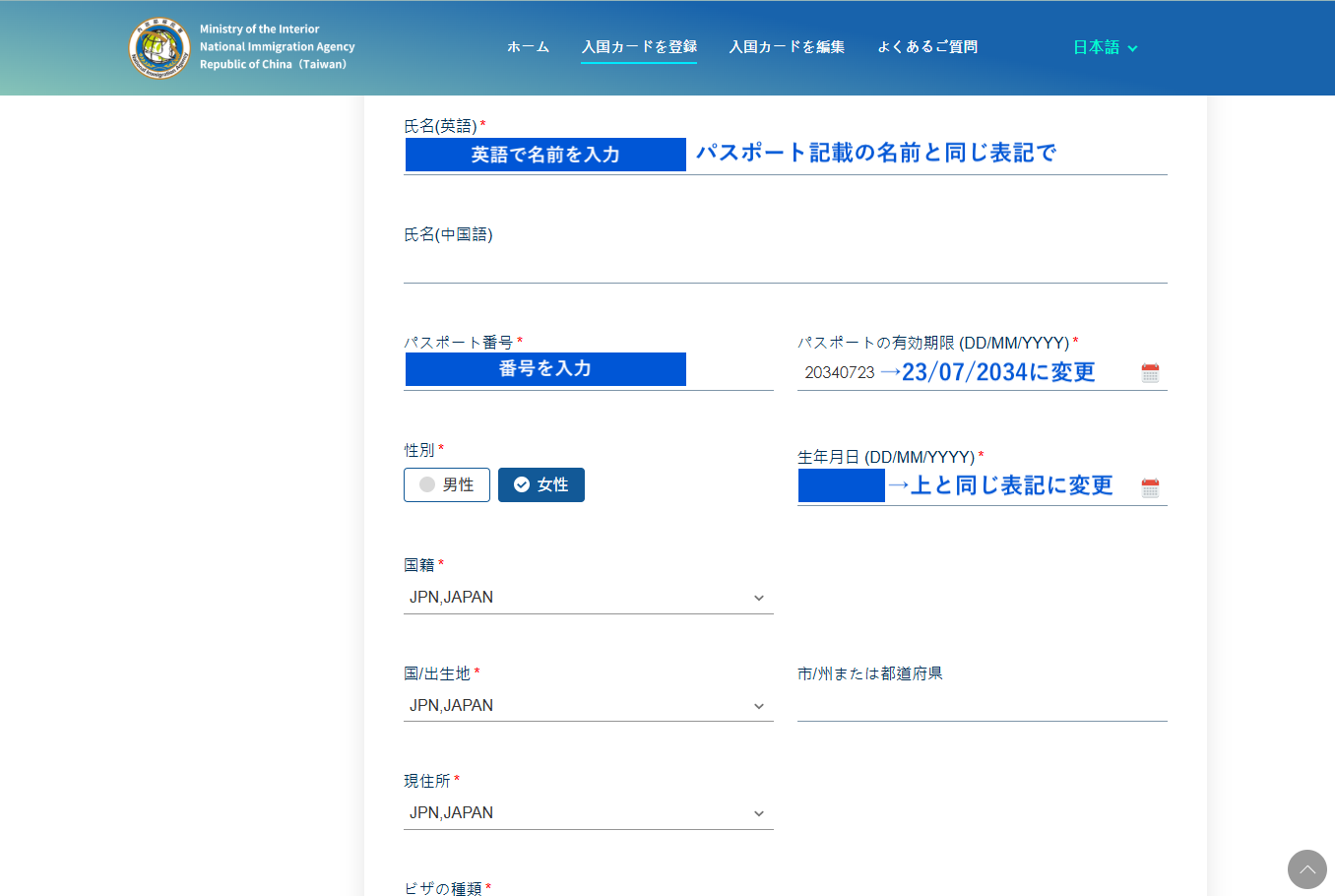Click the scroll-to-top arrow button

point(1306,869)
